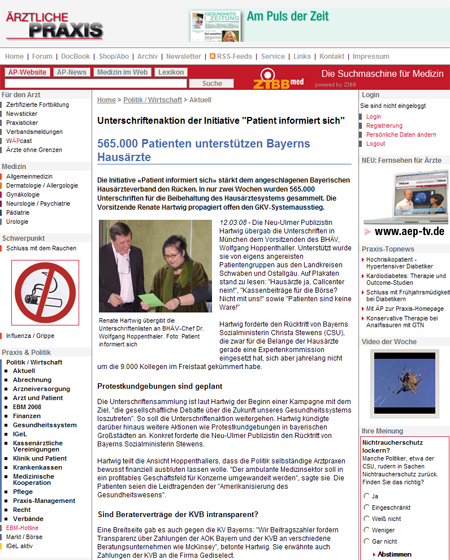Open the Praxisticker sidebar link
The width and height of the screenshot is (450, 560).
coord(22,122)
